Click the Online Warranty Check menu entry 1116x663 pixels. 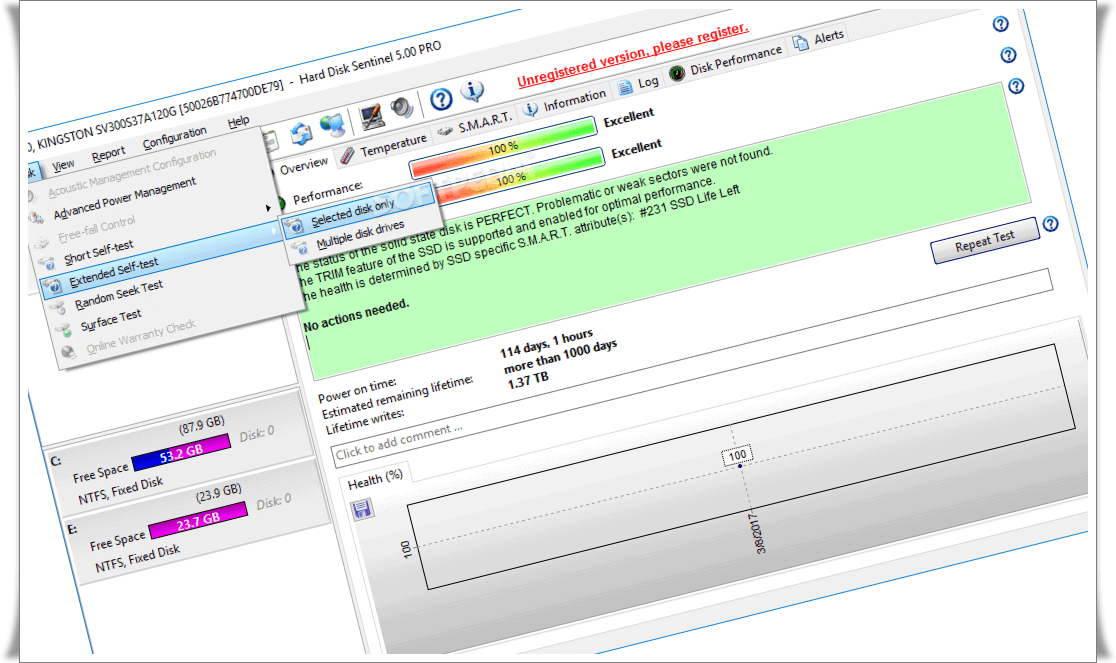141,336
